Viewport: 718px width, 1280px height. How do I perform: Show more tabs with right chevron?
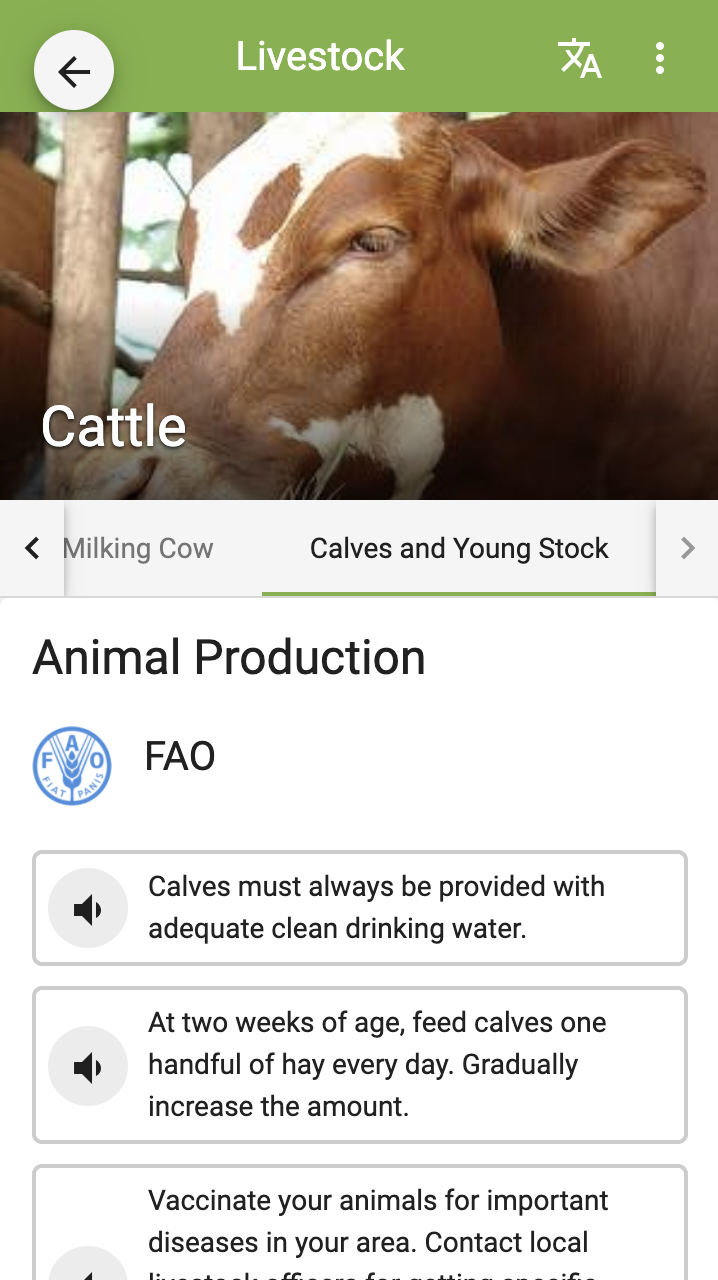pos(687,548)
